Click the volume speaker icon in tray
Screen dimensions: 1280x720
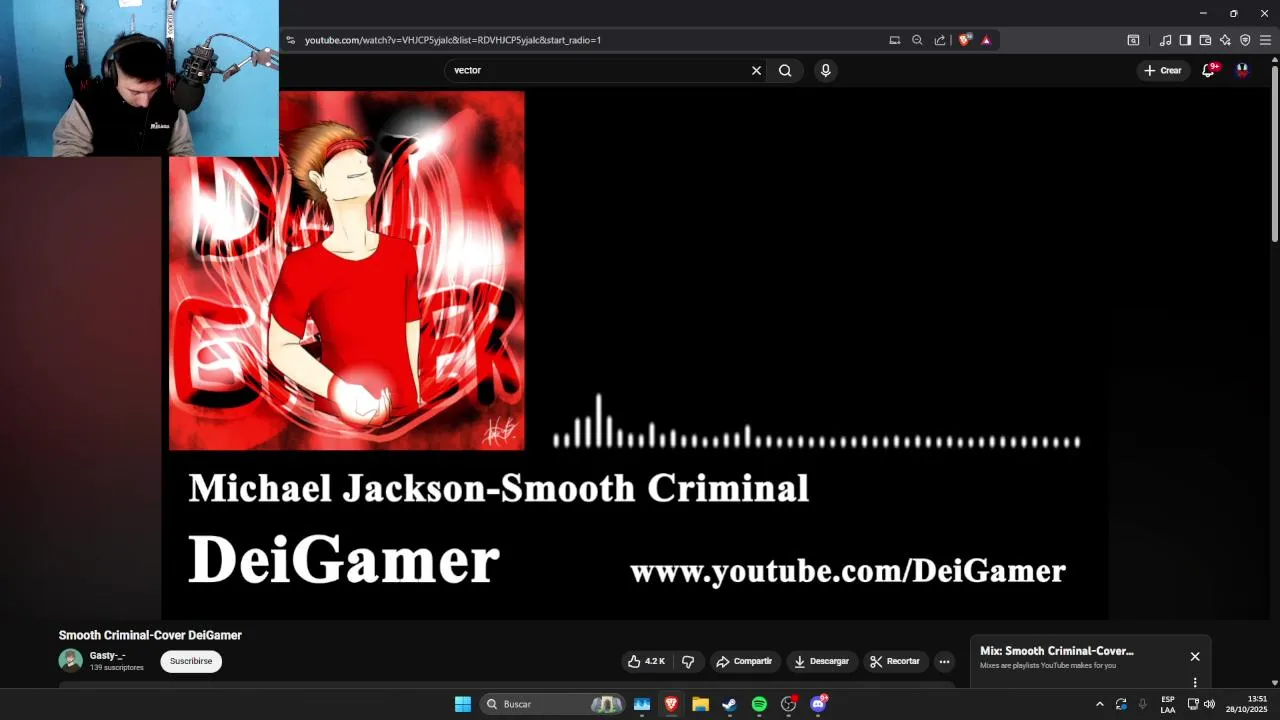coord(1209,704)
